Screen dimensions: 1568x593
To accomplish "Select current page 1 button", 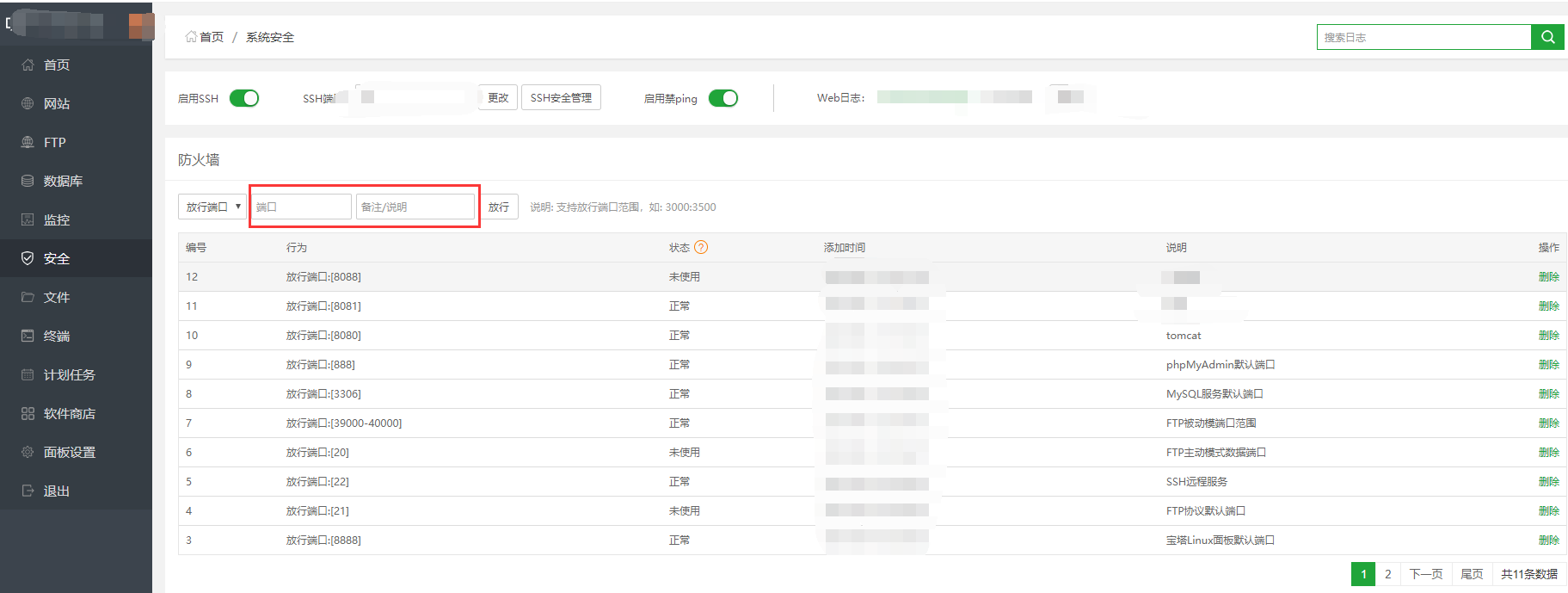I will 1363,574.
